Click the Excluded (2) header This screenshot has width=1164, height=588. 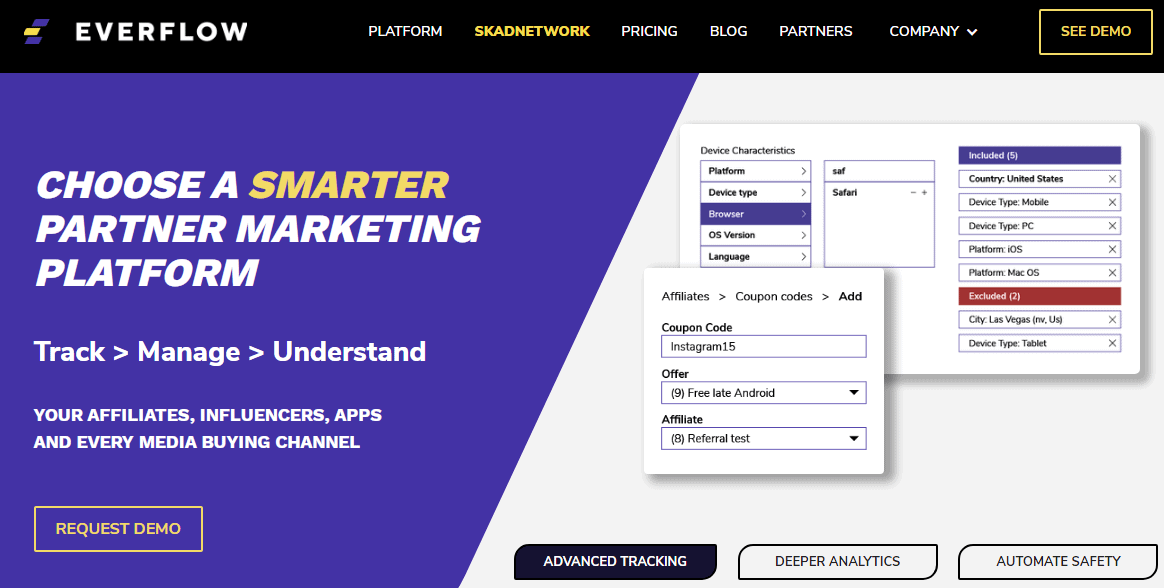(x=1039, y=295)
